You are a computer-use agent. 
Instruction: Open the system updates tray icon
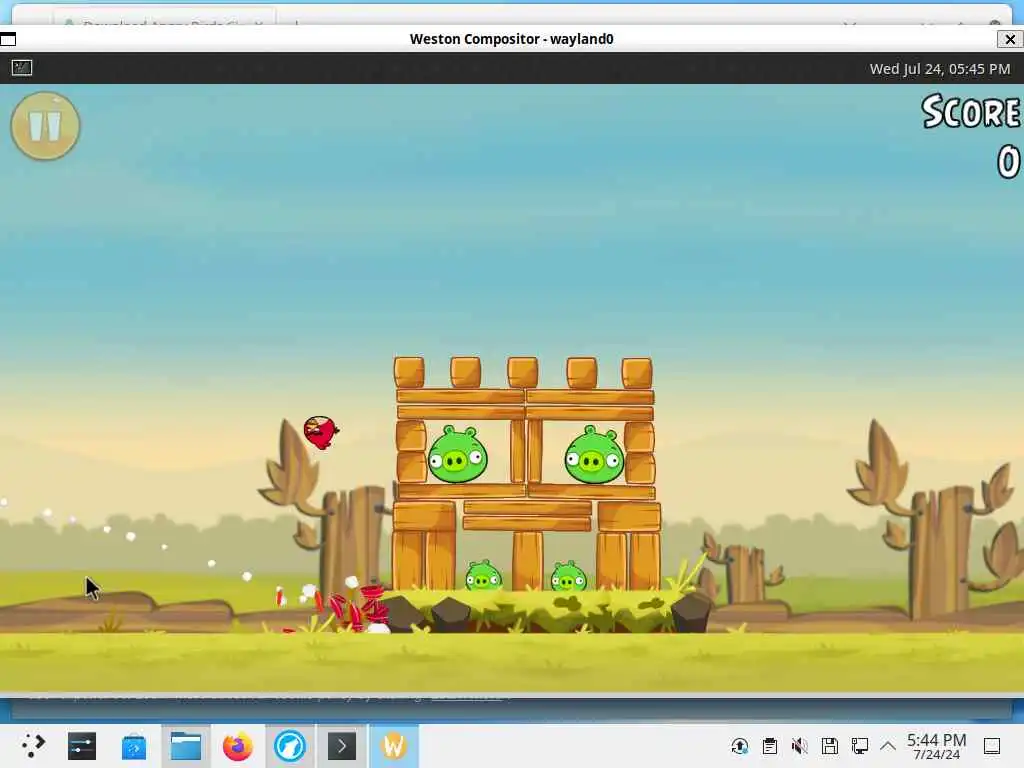coord(740,746)
